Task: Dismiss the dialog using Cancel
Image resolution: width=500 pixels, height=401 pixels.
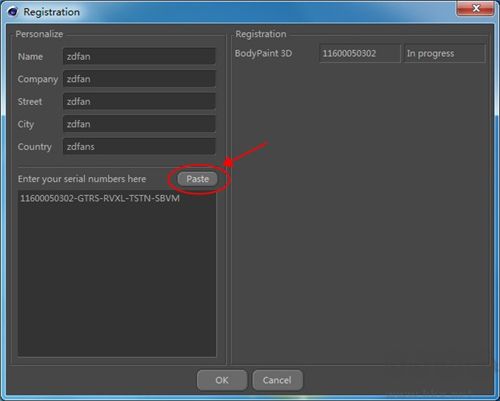Action: pyautogui.click(x=277, y=380)
